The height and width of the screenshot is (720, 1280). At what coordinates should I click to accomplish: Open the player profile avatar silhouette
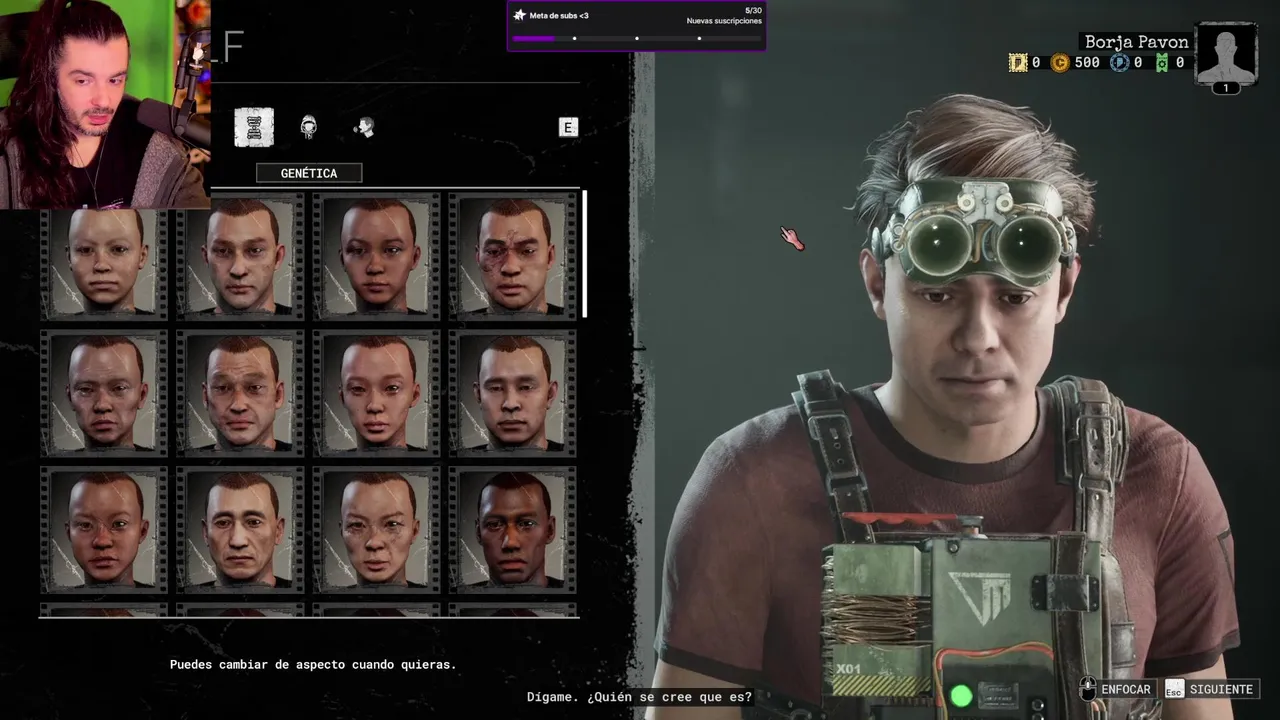pos(1226,54)
